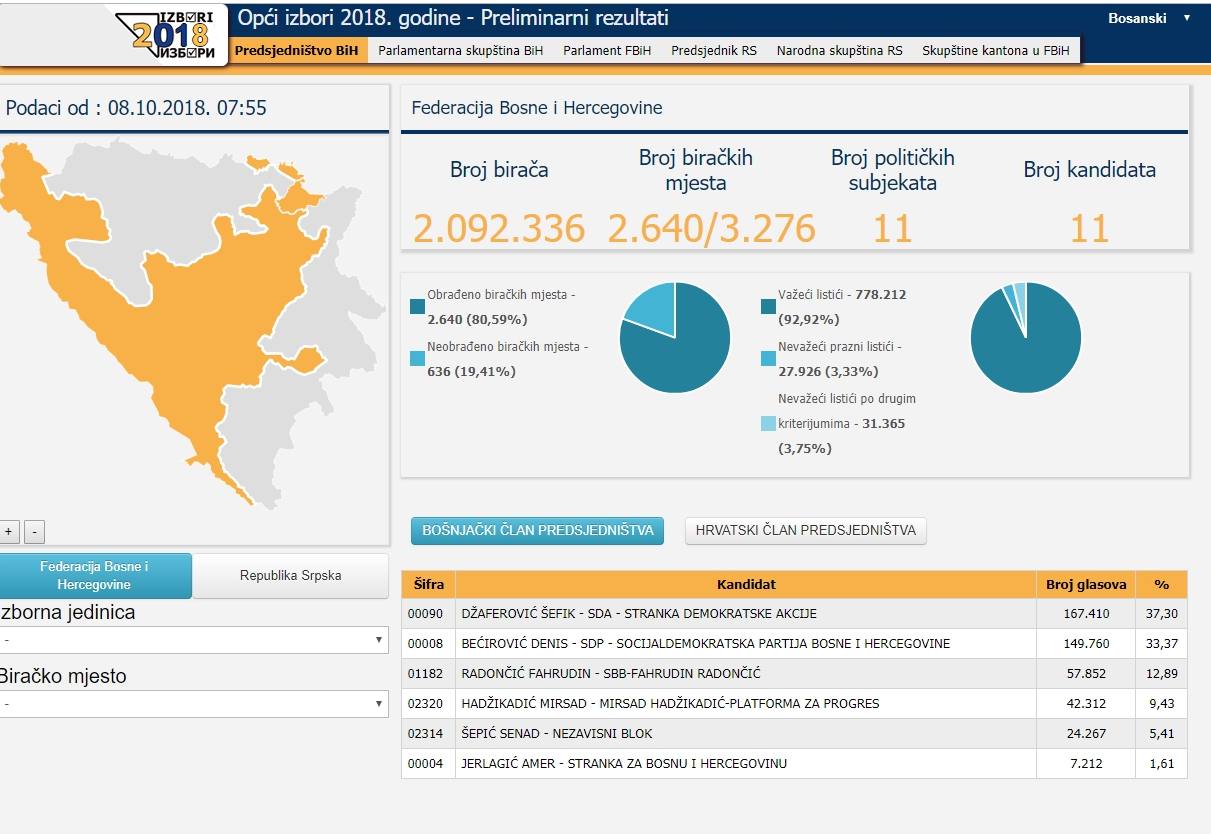This screenshot has height=834, width=1211.
Task: Click the Nevažeći prazni listići legend square
Action: [x=768, y=359]
